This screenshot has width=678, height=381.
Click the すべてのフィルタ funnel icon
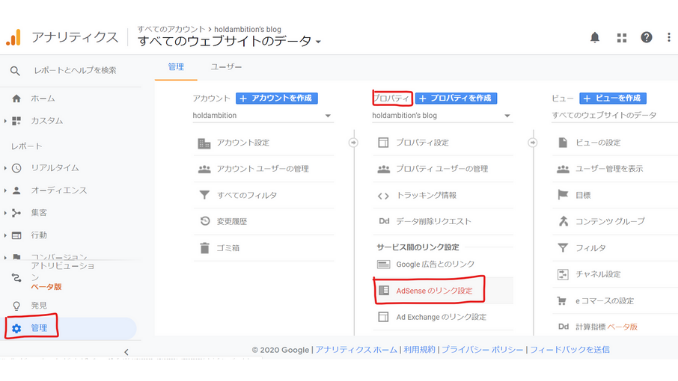click(204, 195)
